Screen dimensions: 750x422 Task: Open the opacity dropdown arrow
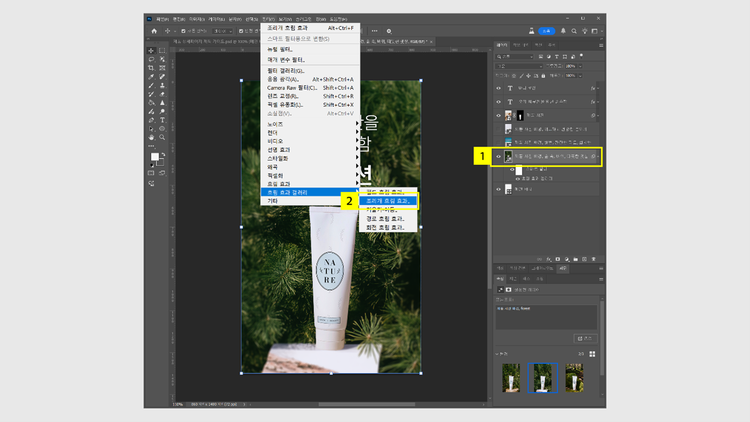pyautogui.click(x=580, y=67)
